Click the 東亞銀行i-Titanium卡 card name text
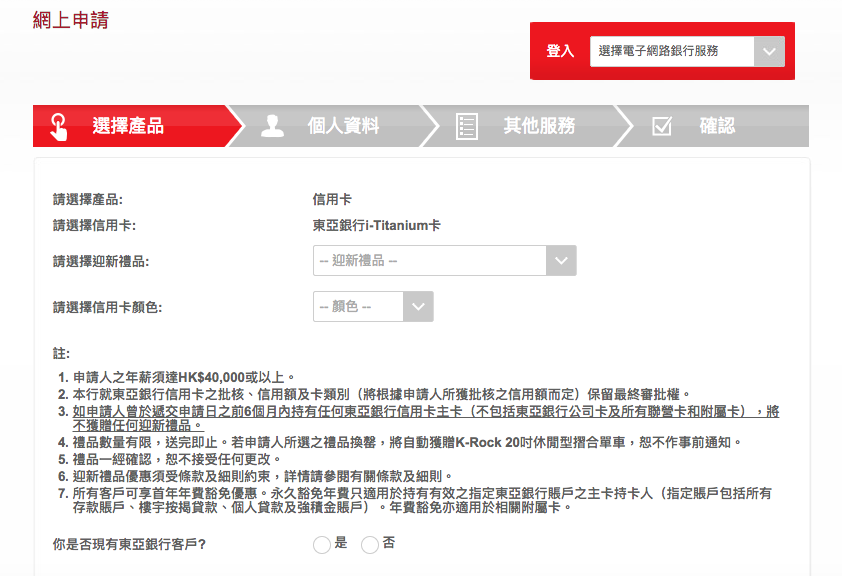The width and height of the screenshot is (842, 576). [376, 226]
